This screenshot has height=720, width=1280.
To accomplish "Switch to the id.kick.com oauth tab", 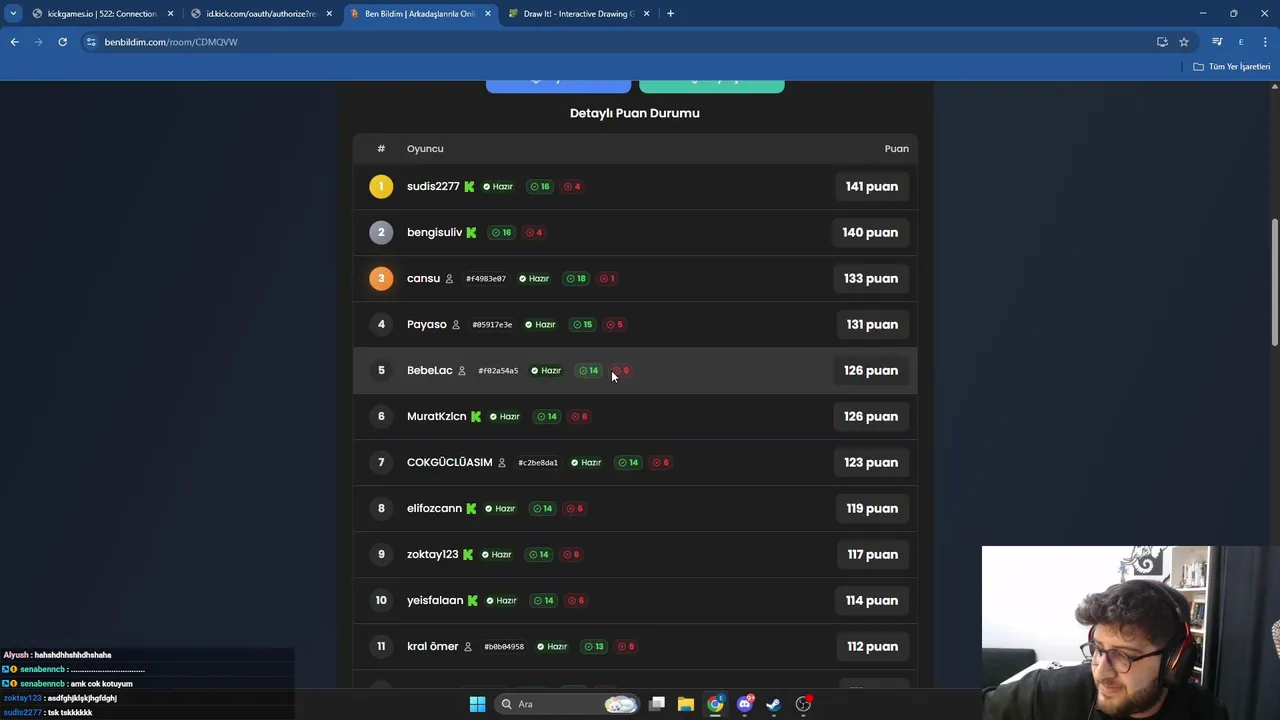I will [x=262, y=14].
